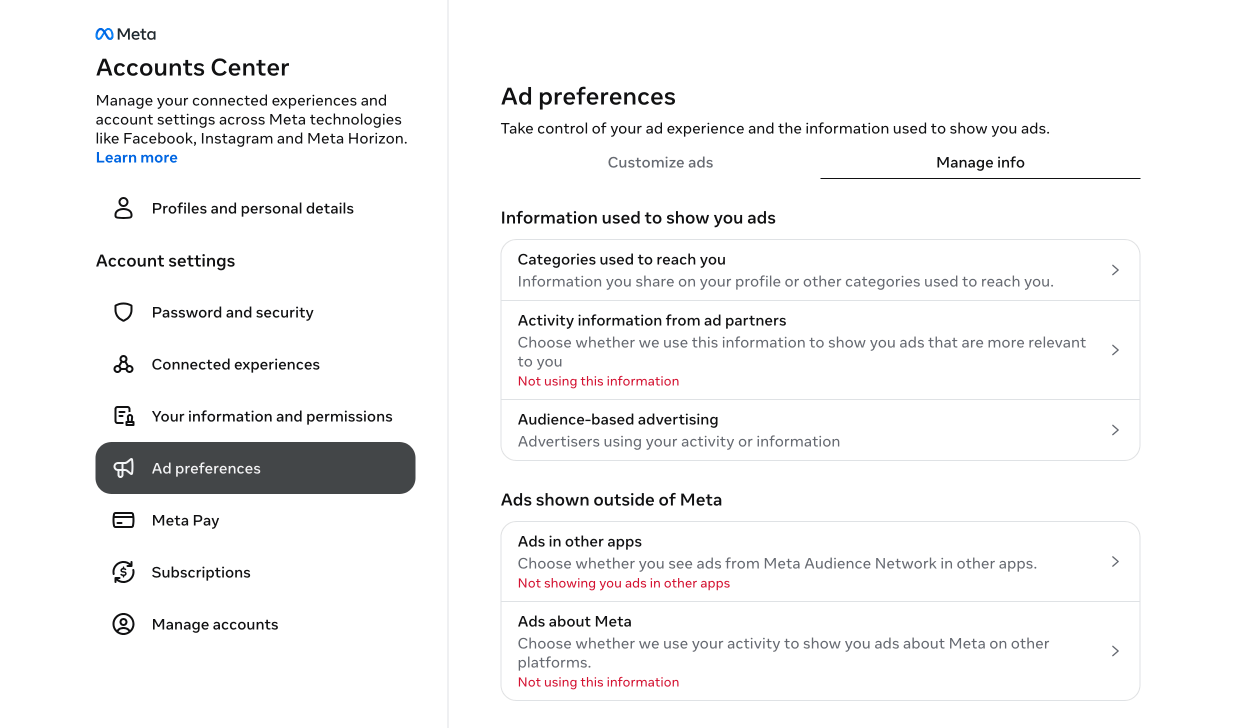Open the Learn more link
The height and width of the screenshot is (728, 1234).
pyautogui.click(x=136, y=156)
